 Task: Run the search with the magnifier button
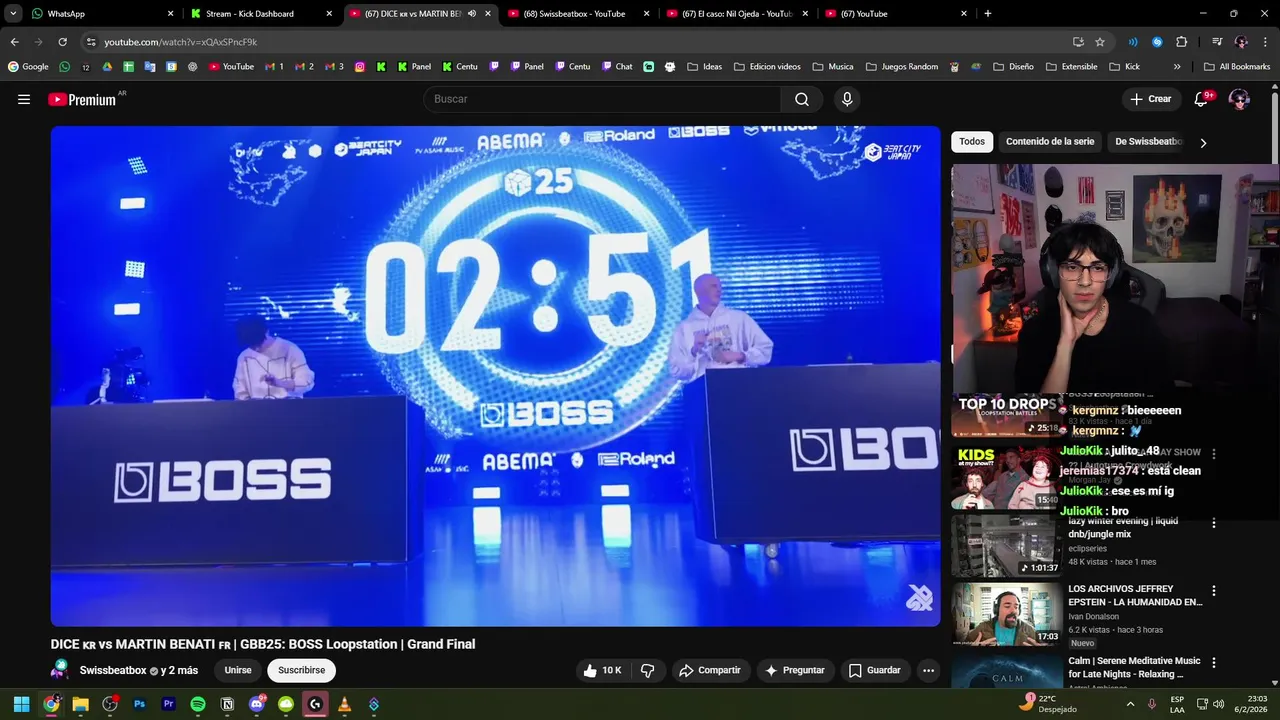[x=801, y=99]
